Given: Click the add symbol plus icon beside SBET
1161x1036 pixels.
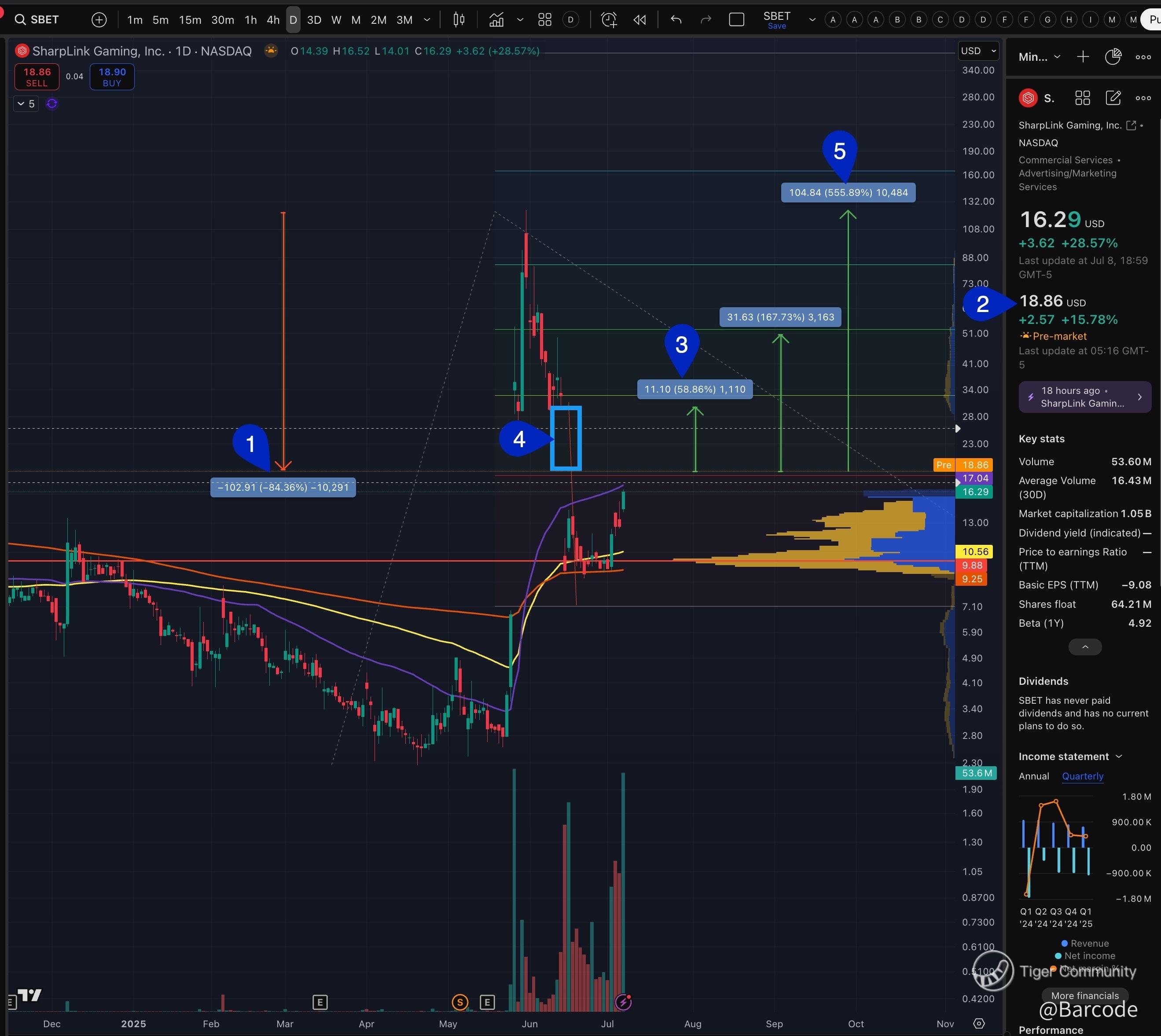Looking at the screenshot, I should [99, 20].
